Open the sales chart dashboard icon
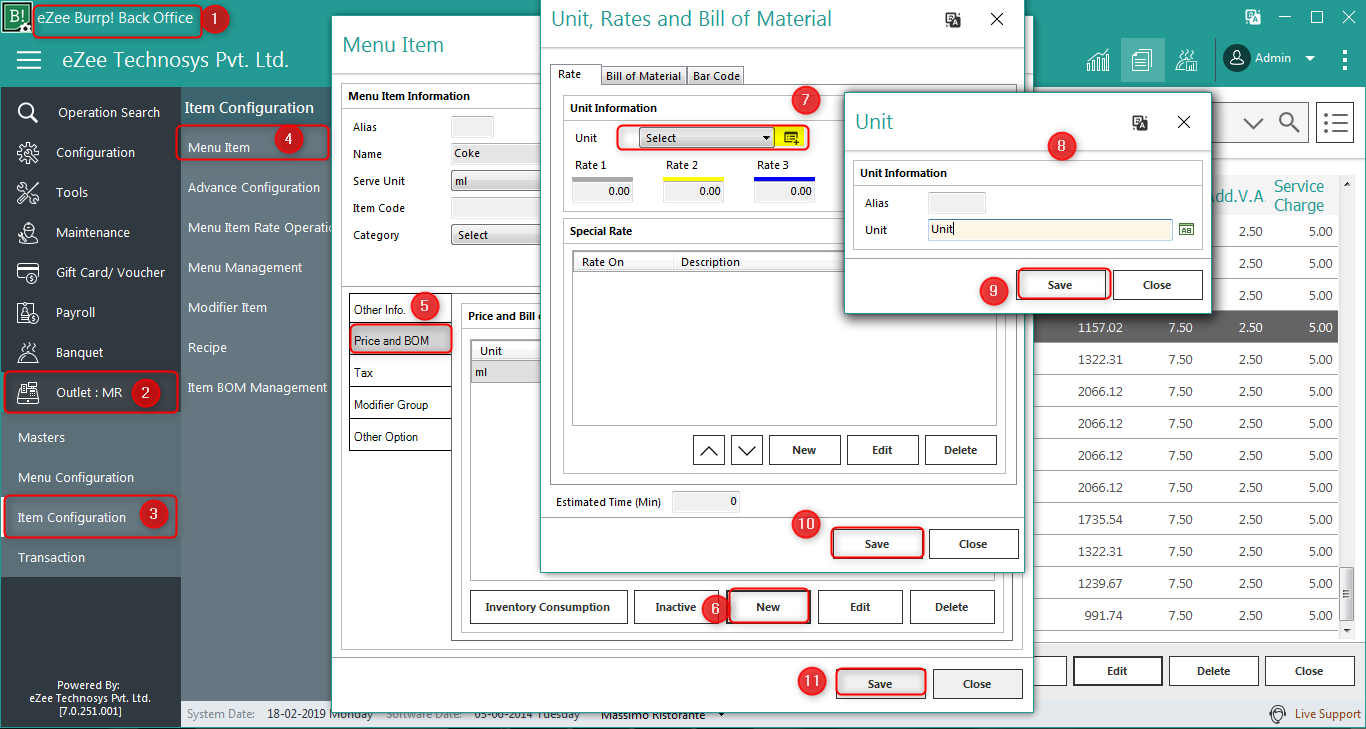 (x=1098, y=60)
